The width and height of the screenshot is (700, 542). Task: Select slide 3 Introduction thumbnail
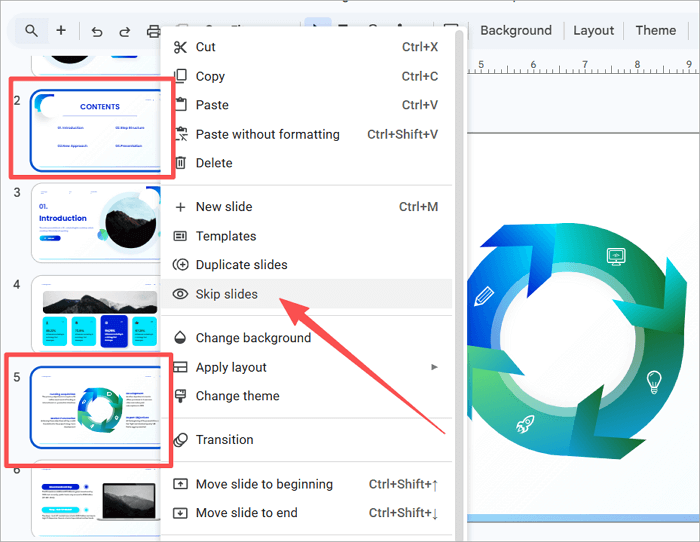96,217
